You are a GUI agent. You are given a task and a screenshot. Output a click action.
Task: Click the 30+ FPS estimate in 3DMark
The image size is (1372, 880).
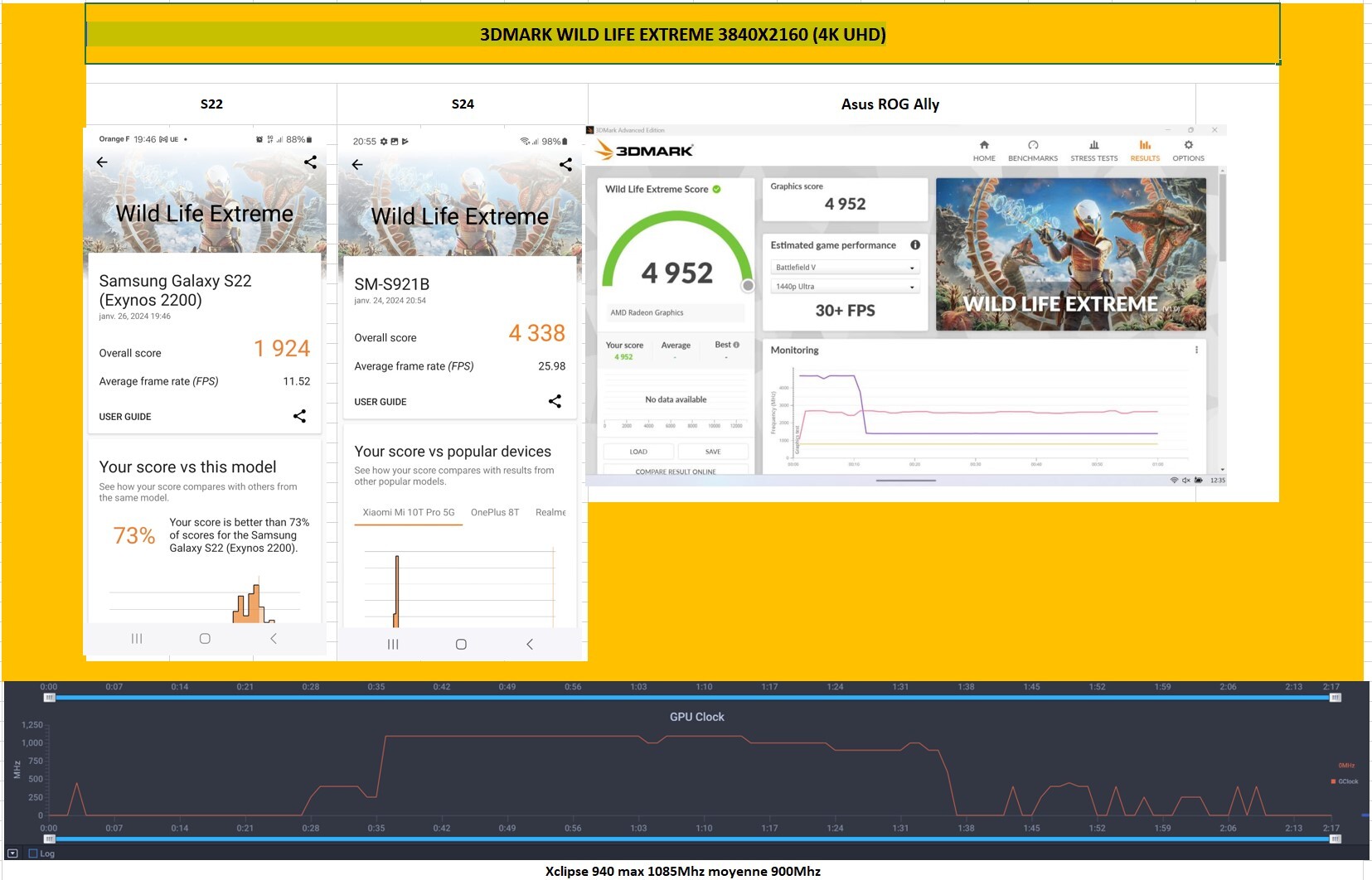pyautogui.click(x=845, y=311)
